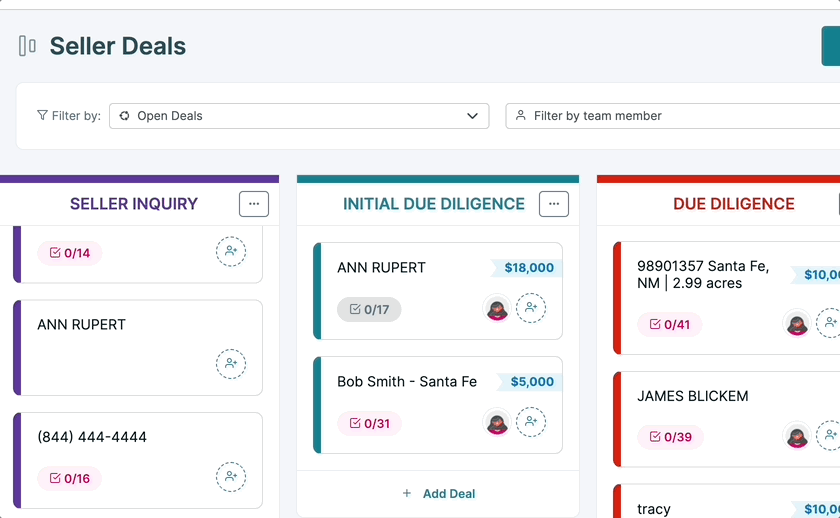The image size is (840, 518).
Task: Click Add Deal in Initial Due Diligence
Action: click(x=438, y=494)
